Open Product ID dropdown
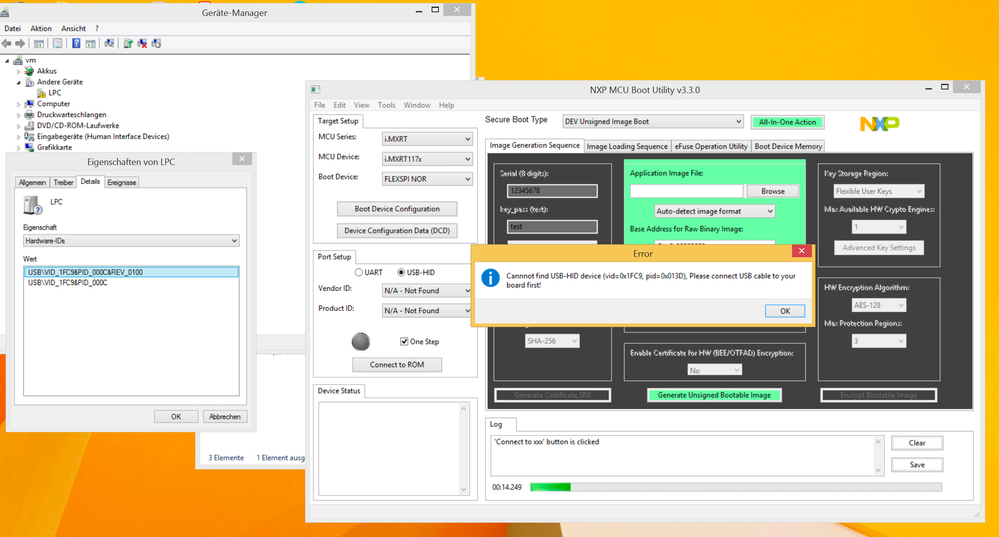 427,310
